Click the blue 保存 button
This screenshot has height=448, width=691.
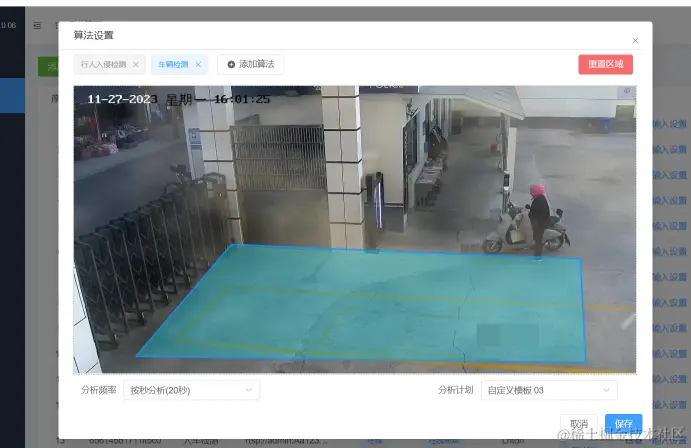(624, 424)
